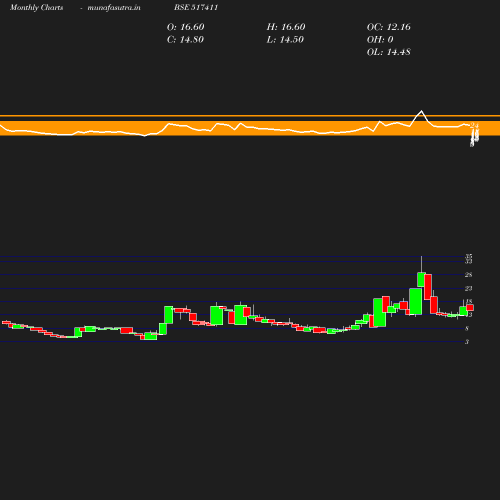Click the peak of the white indicator line

[421, 111]
